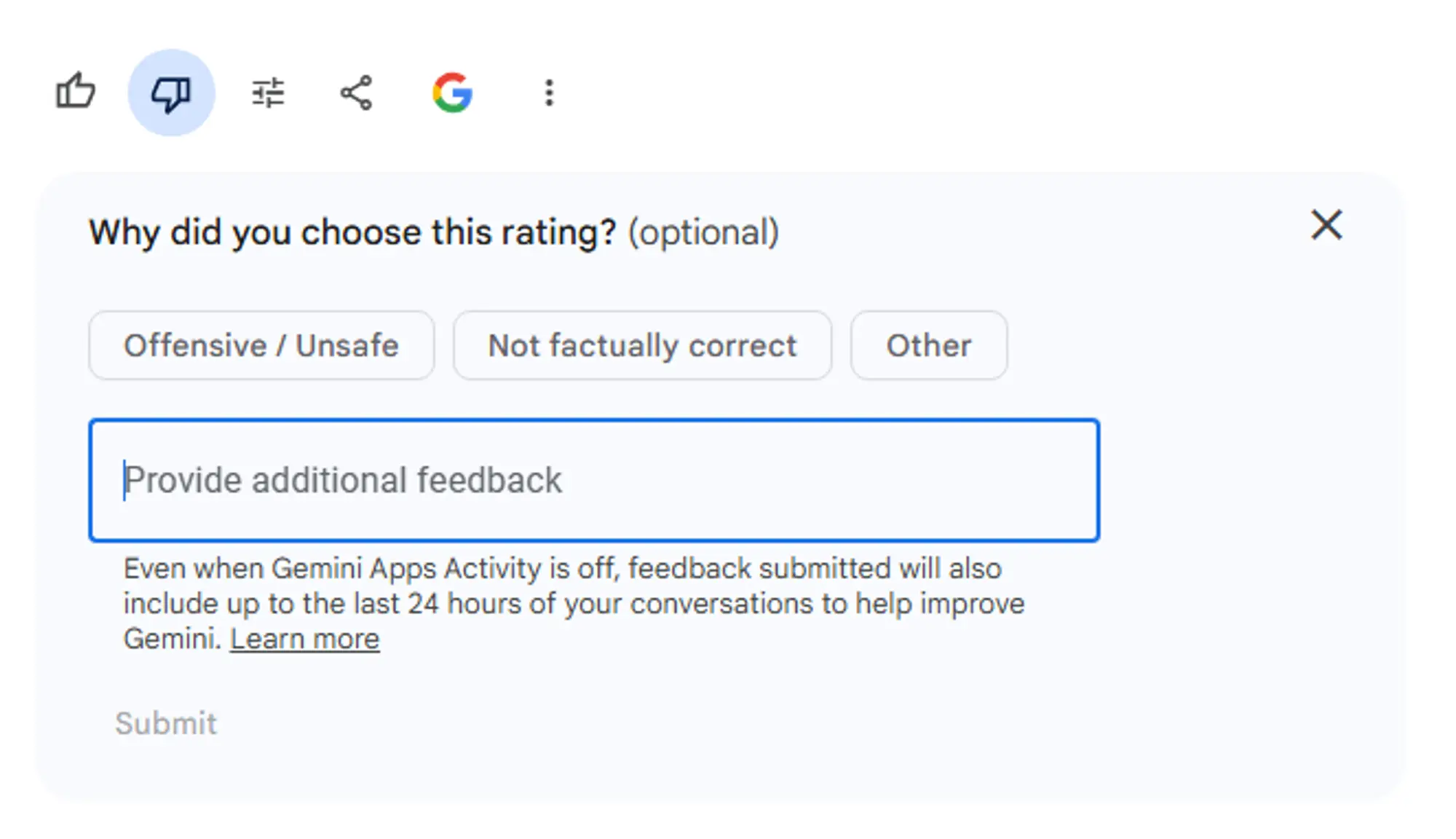Click the Gemini Apps Activity disclaimer text
The height and width of the screenshot is (839, 1456).
click(x=574, y=603)
